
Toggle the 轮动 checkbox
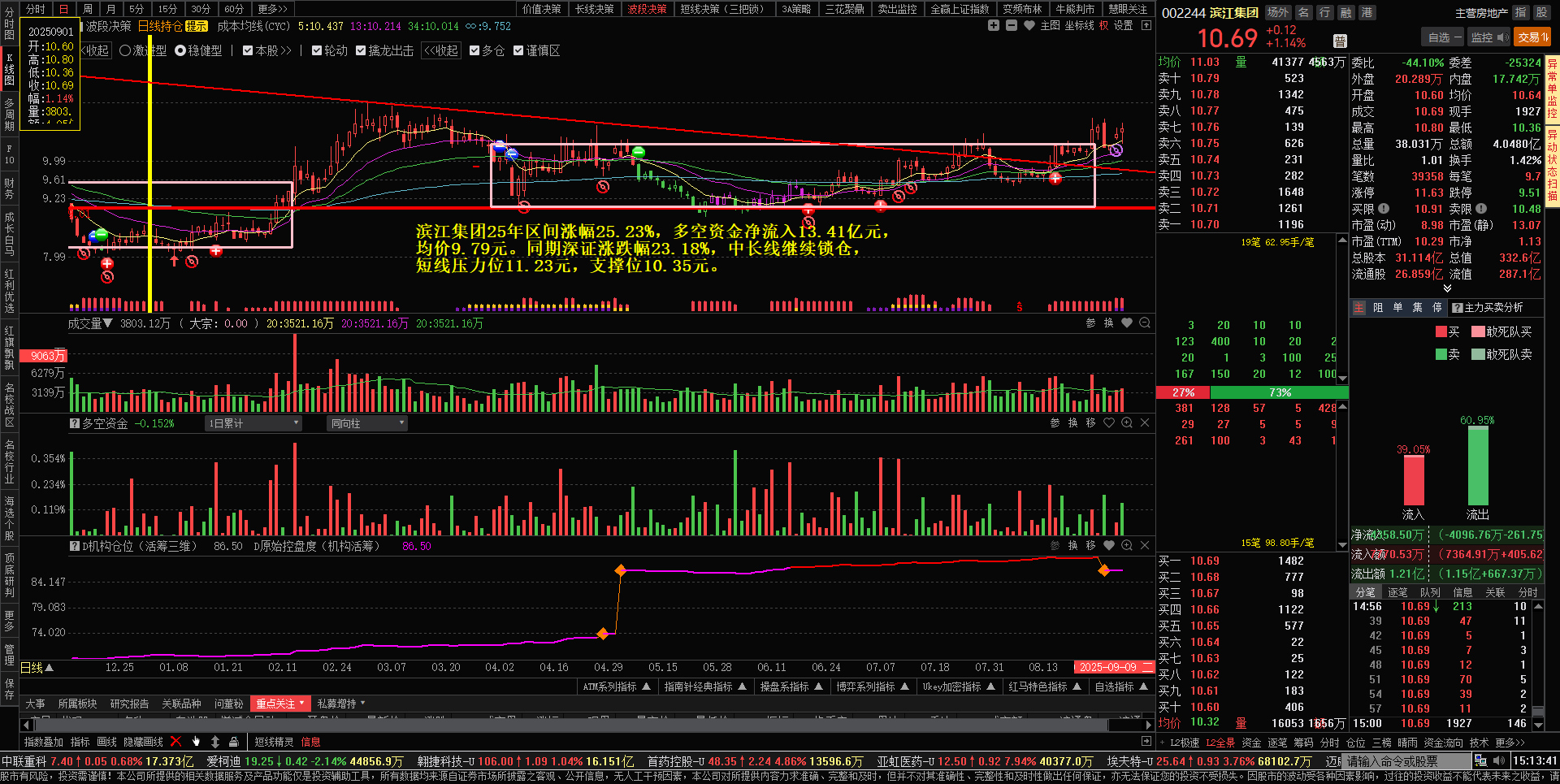point(317,50)
